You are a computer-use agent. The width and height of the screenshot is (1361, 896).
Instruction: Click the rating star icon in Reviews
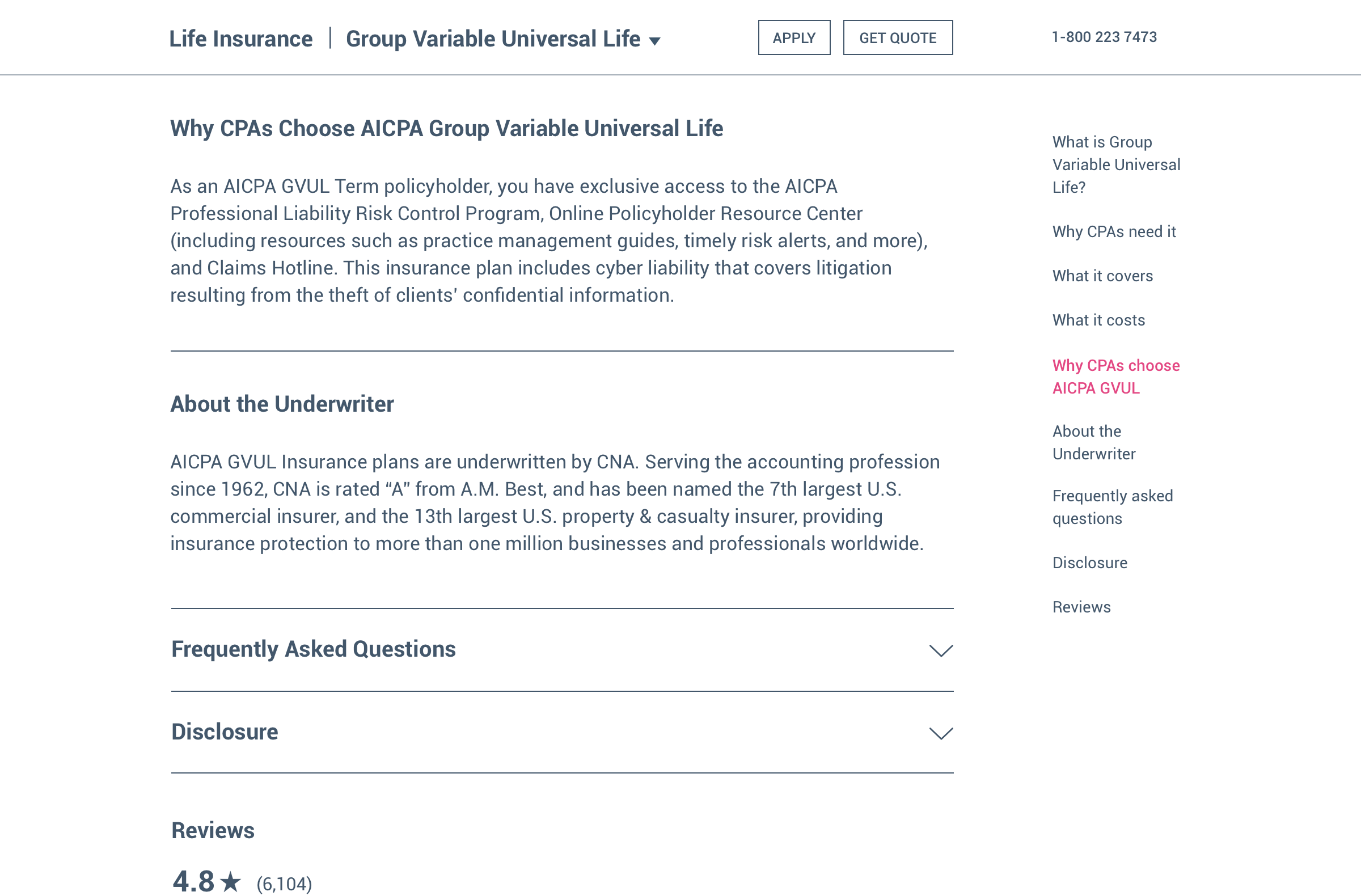point(230,881)
